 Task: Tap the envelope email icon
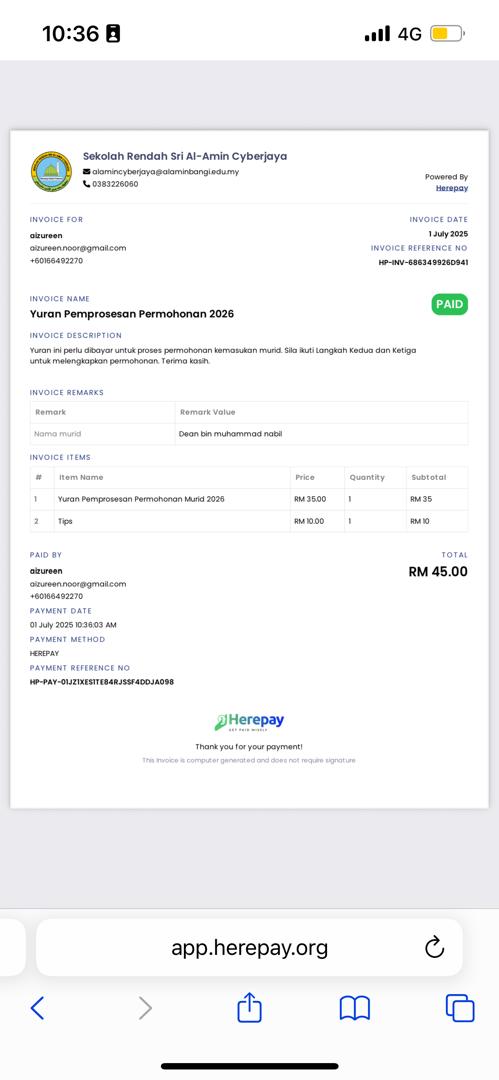87,172
